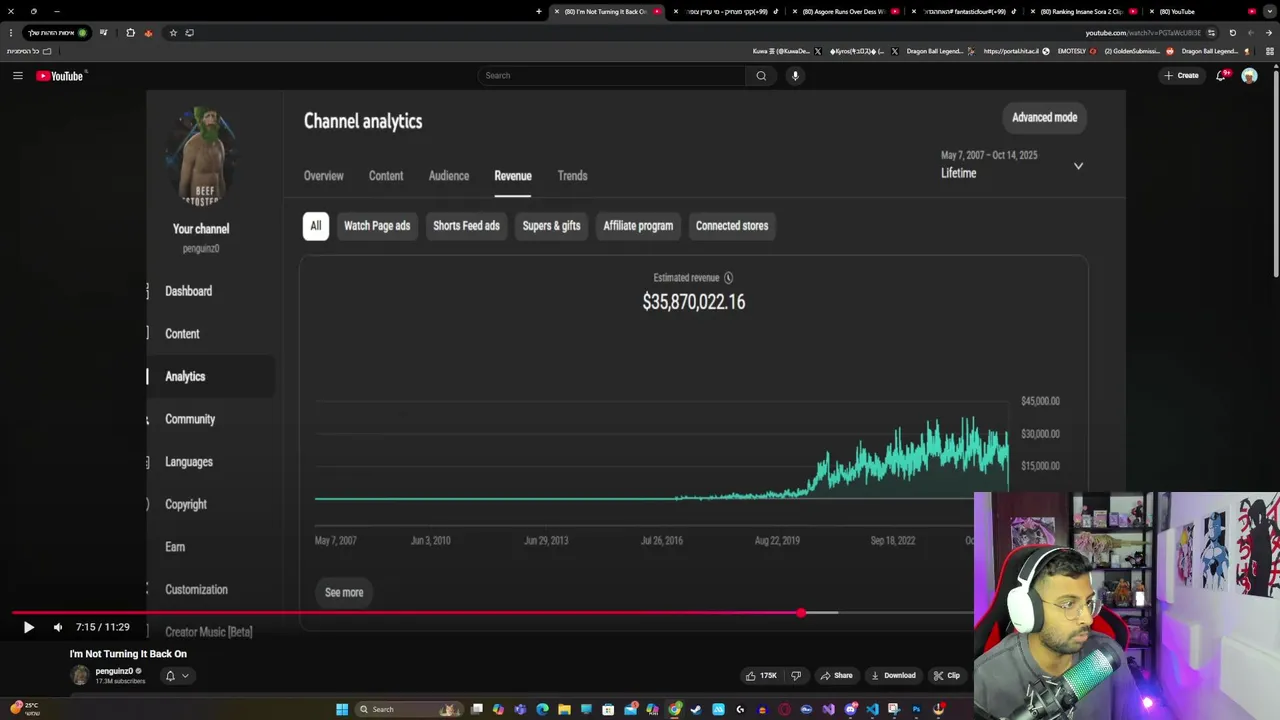Open Visual Studio Code from taskbar

tap(873, 710)
